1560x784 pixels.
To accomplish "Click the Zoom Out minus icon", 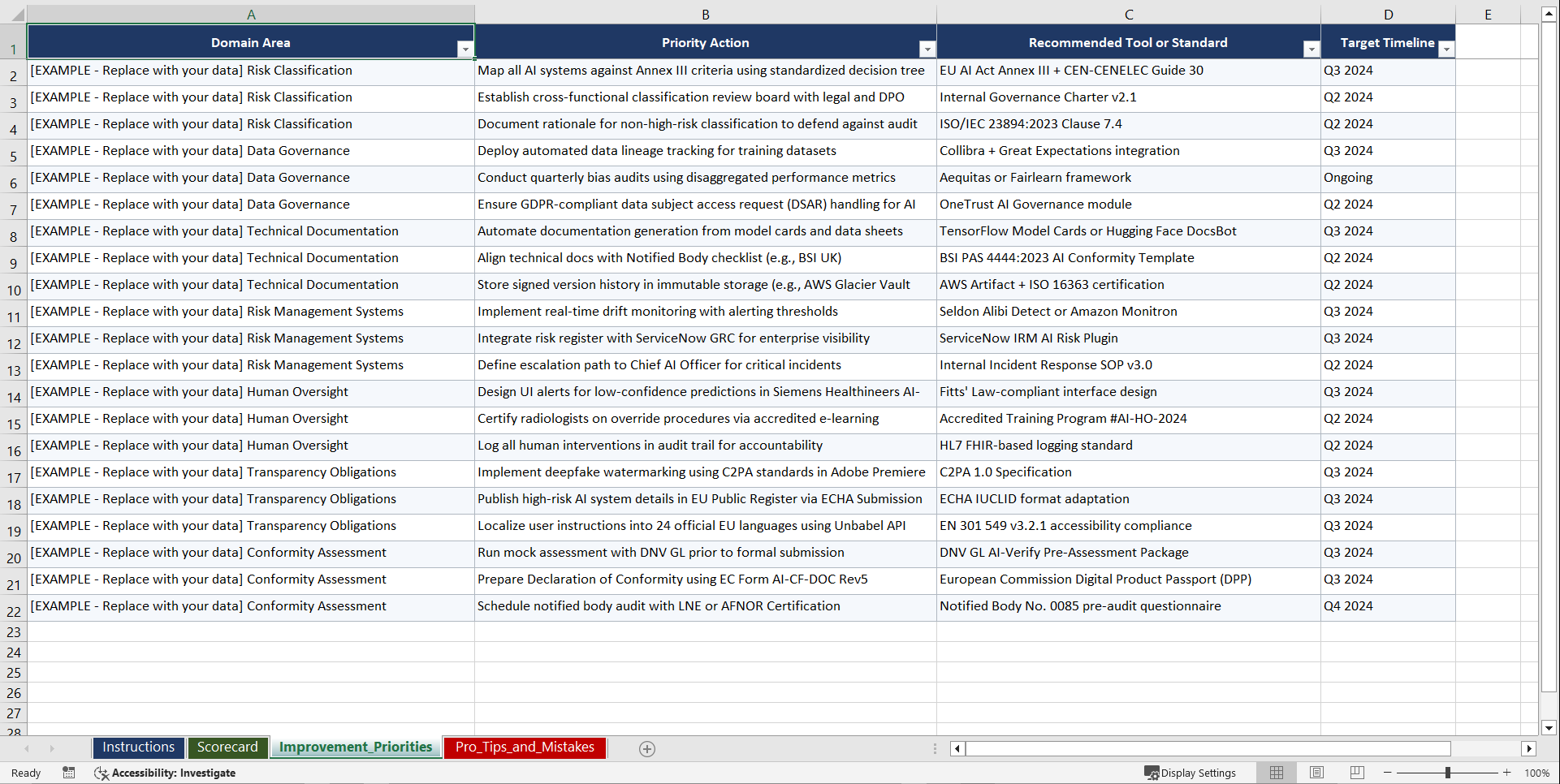I will [x=1387, y=773].
